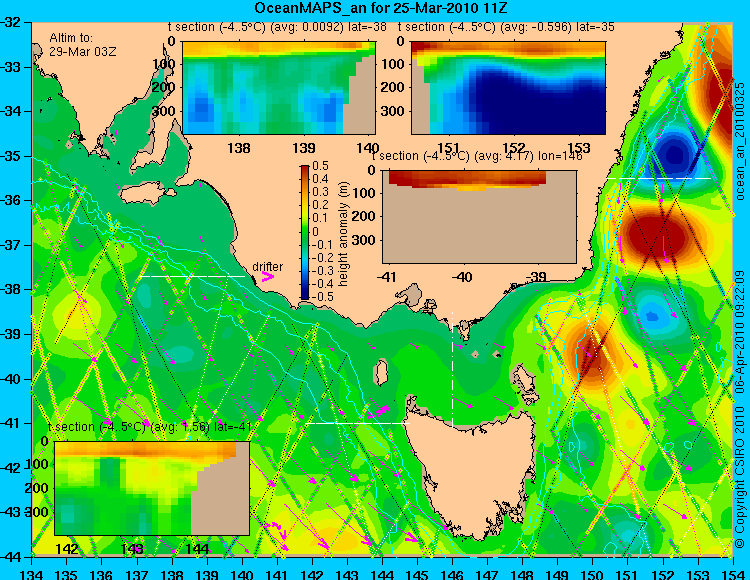750x580 pixels.
Task: Open the lat=-41 temperature section inset plot
Action: coord(152,488)
